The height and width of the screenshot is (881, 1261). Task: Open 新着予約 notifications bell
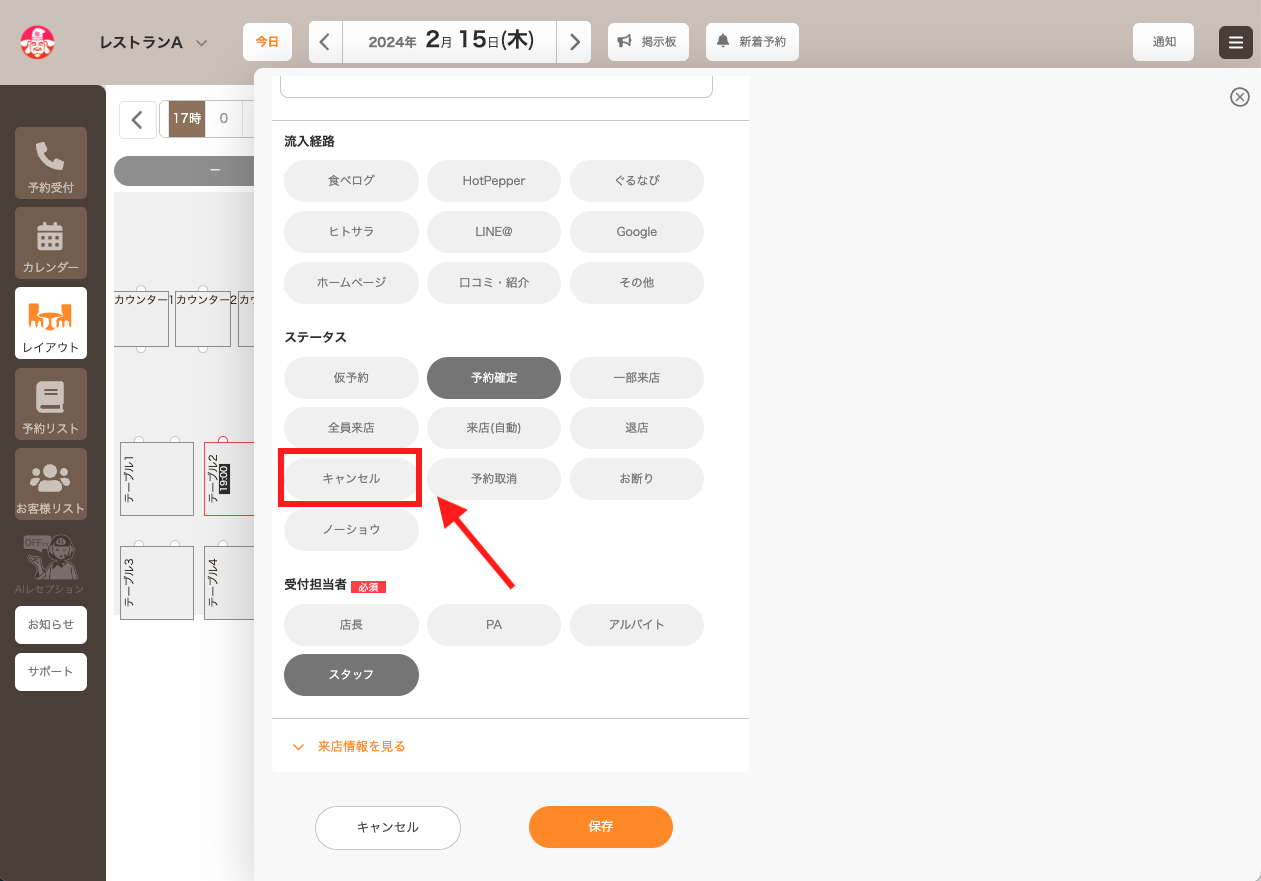[752, 42]
